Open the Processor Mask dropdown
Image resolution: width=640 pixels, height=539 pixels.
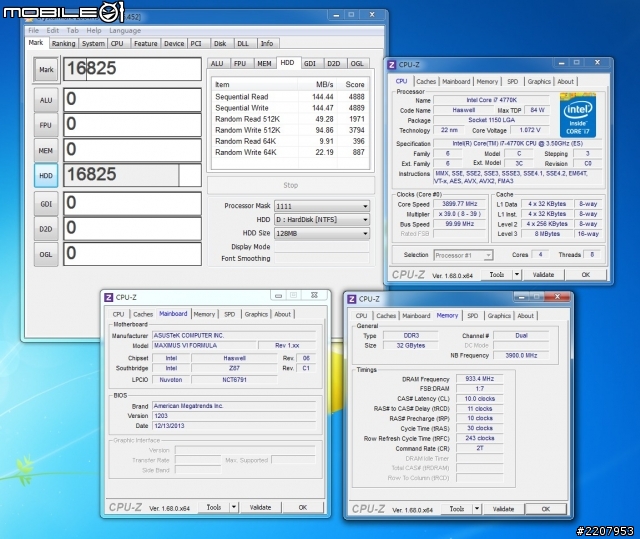click(x=322, y=206)
